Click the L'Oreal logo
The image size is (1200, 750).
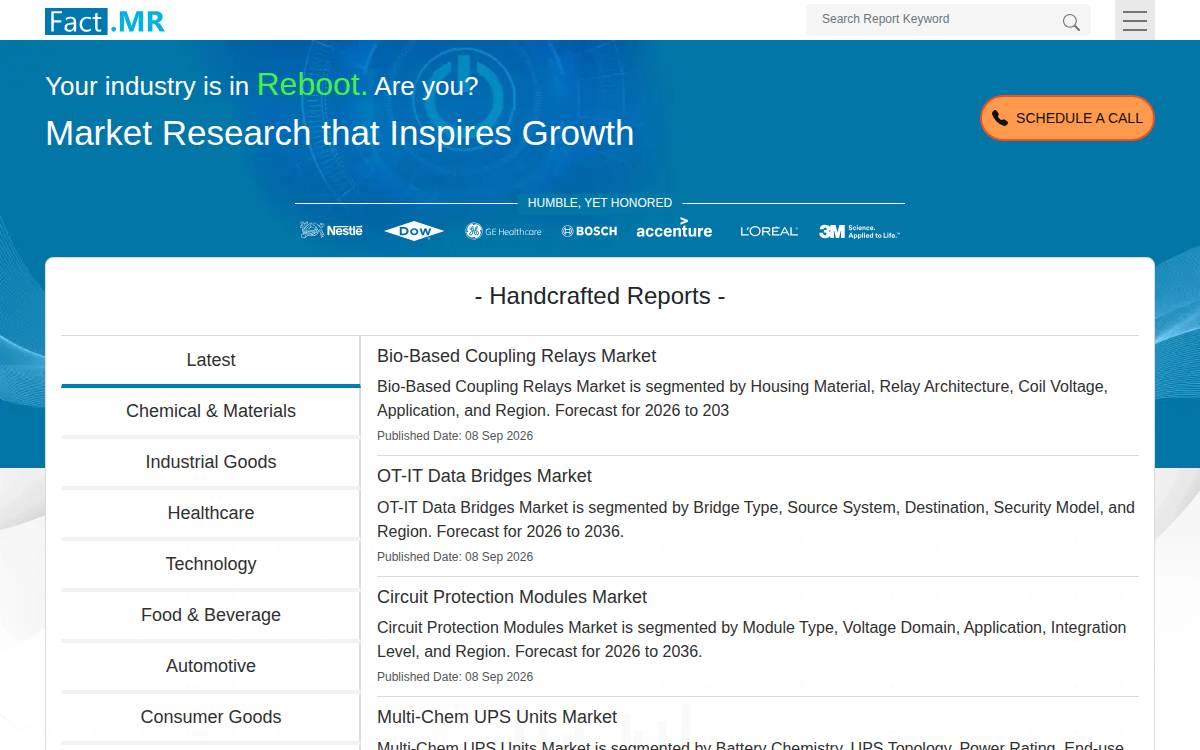(x=769, y=231)
